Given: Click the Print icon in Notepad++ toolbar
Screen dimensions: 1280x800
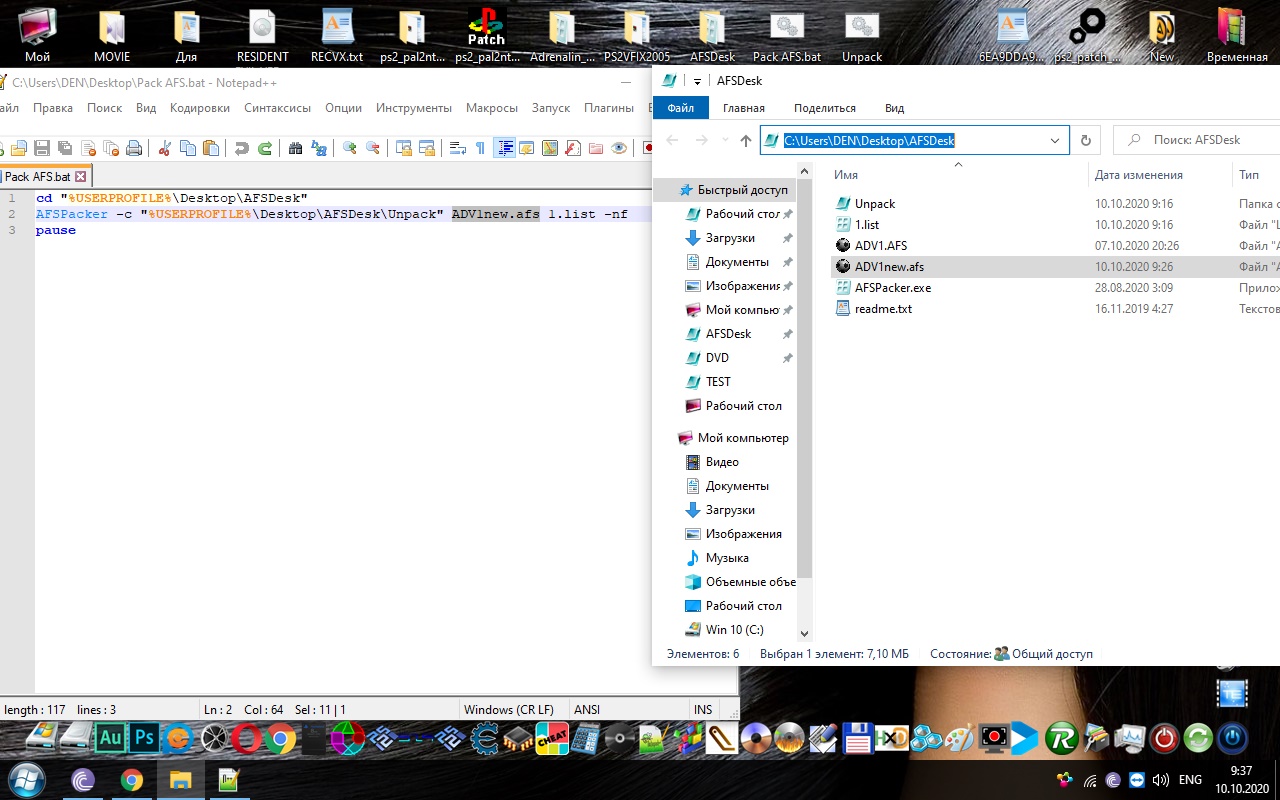Looking at the screenshot, I should (x=134, y=148).
